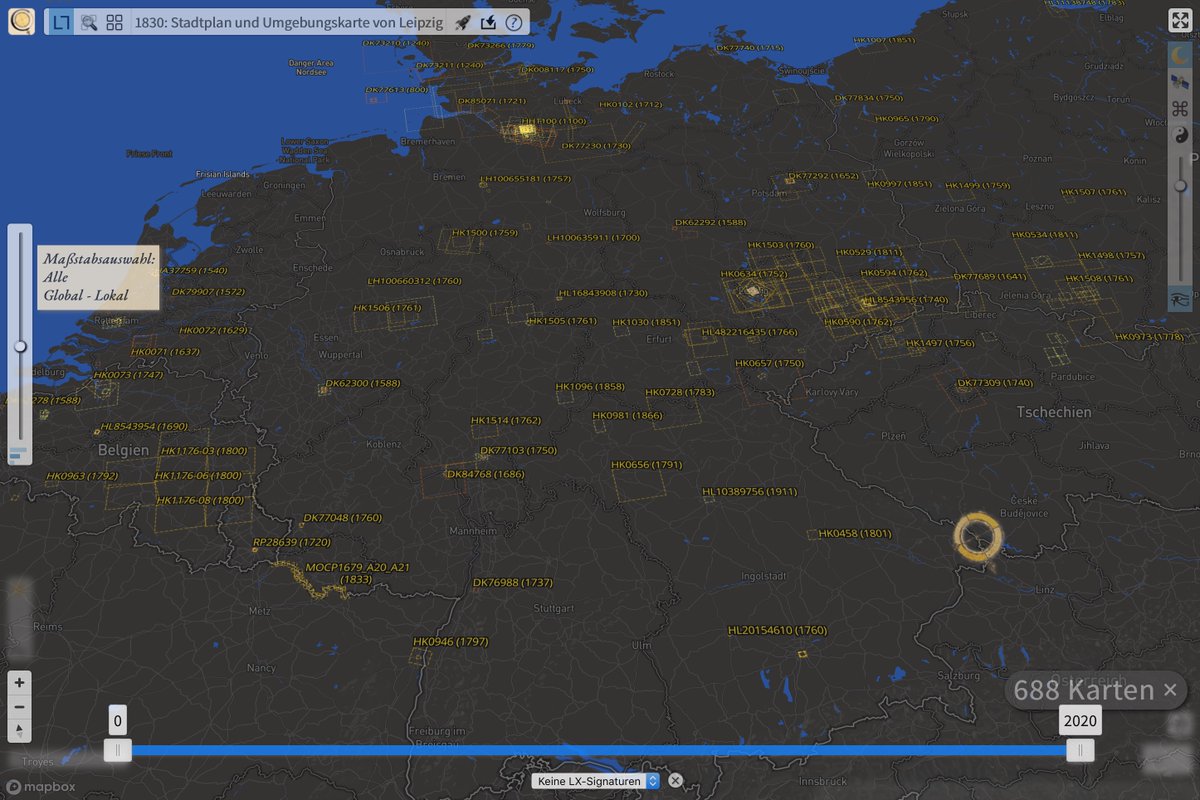Select the map frame view icon
Image resolution: width=1200 pixels, height=800 pixels.
point(62,22)
